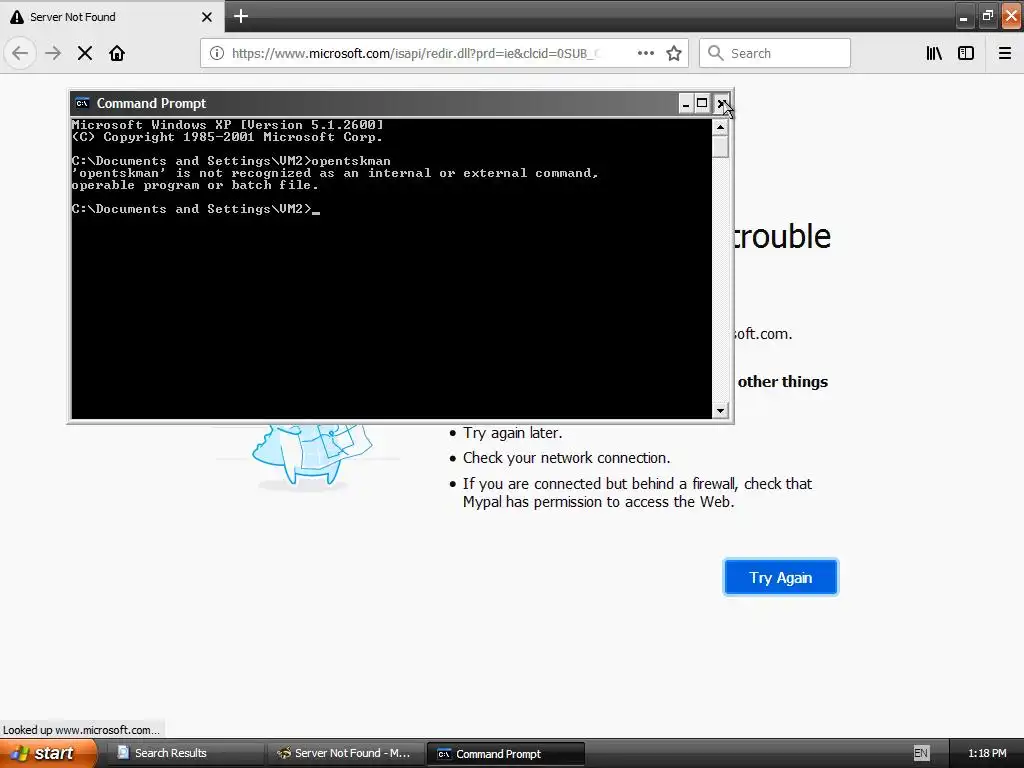Stop loading the page with X icon
The image size is (1024, 768).
(x=85, y=53)
